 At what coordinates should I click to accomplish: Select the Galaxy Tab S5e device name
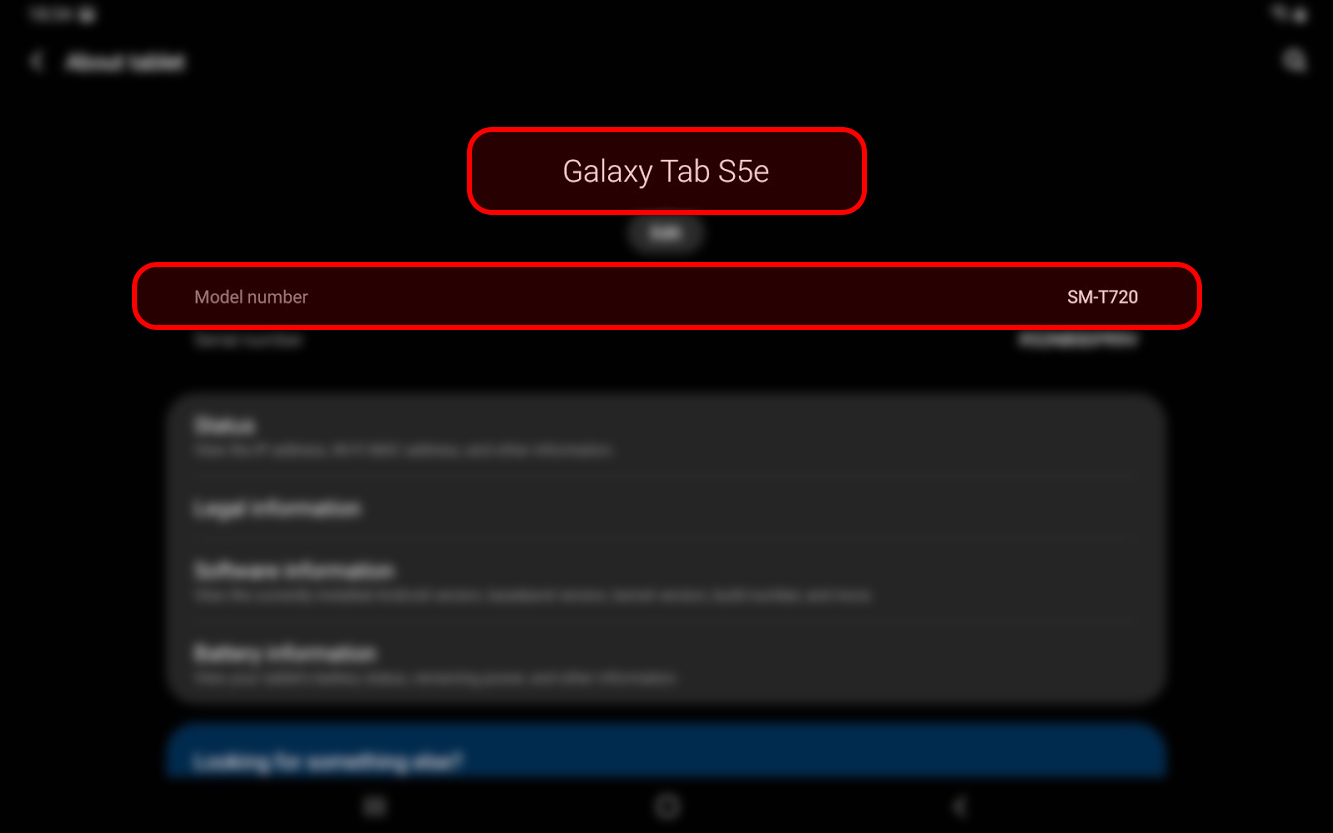pos(666,171)
